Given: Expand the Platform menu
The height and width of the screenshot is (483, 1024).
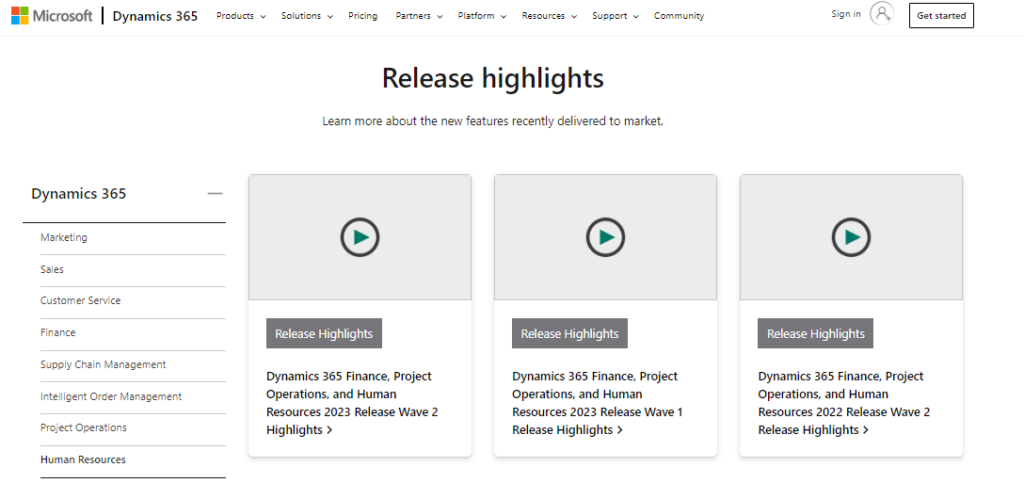Looking at the screenshot, I should pos(482,16).
